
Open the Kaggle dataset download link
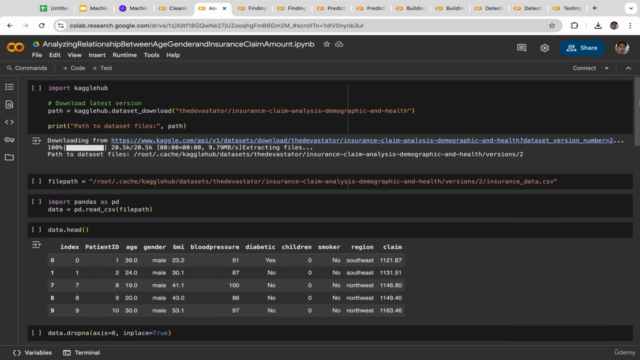coord(362,140)
